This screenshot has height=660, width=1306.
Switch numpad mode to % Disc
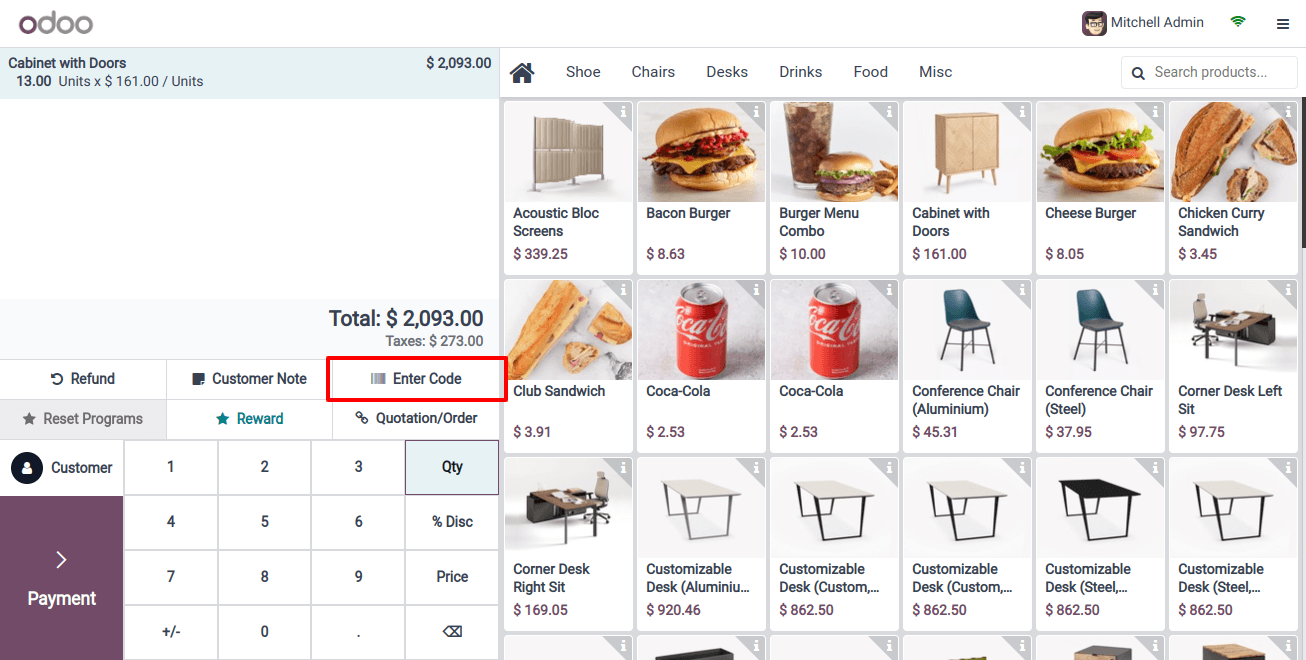(x=452, y=522)
